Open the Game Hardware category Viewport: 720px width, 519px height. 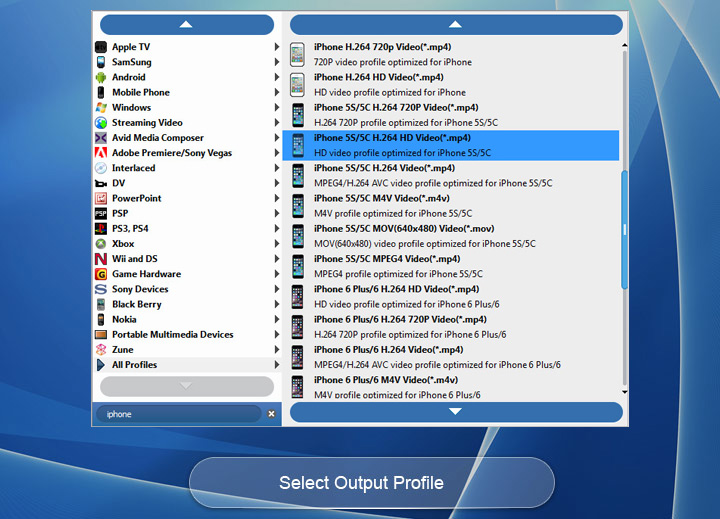pos(187,274)
